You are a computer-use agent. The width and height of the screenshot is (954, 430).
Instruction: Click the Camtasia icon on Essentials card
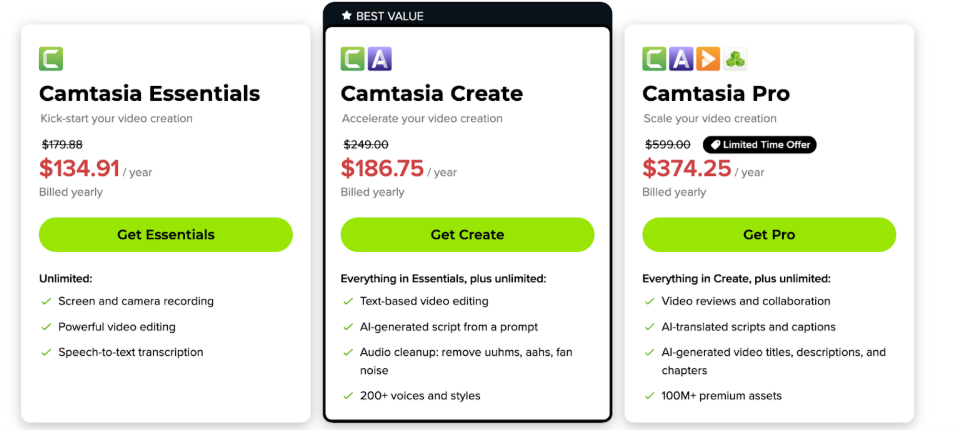51,59
